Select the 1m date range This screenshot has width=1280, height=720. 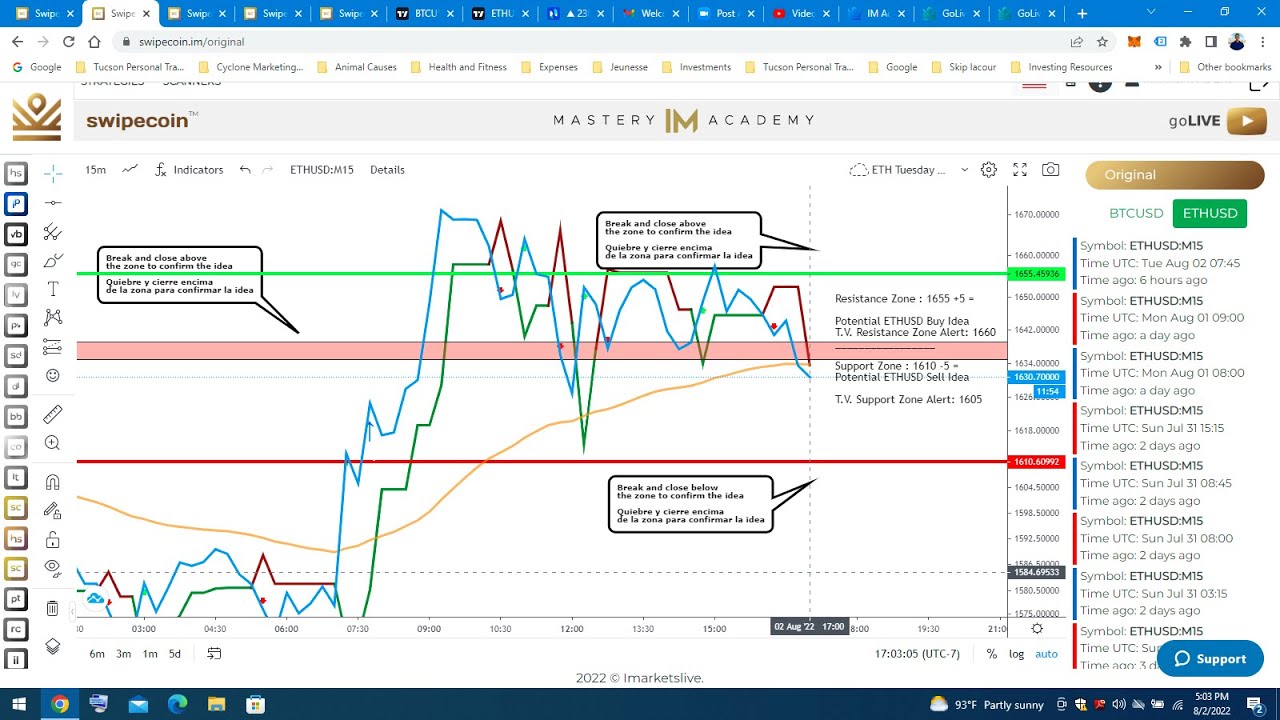pos(149,654)
